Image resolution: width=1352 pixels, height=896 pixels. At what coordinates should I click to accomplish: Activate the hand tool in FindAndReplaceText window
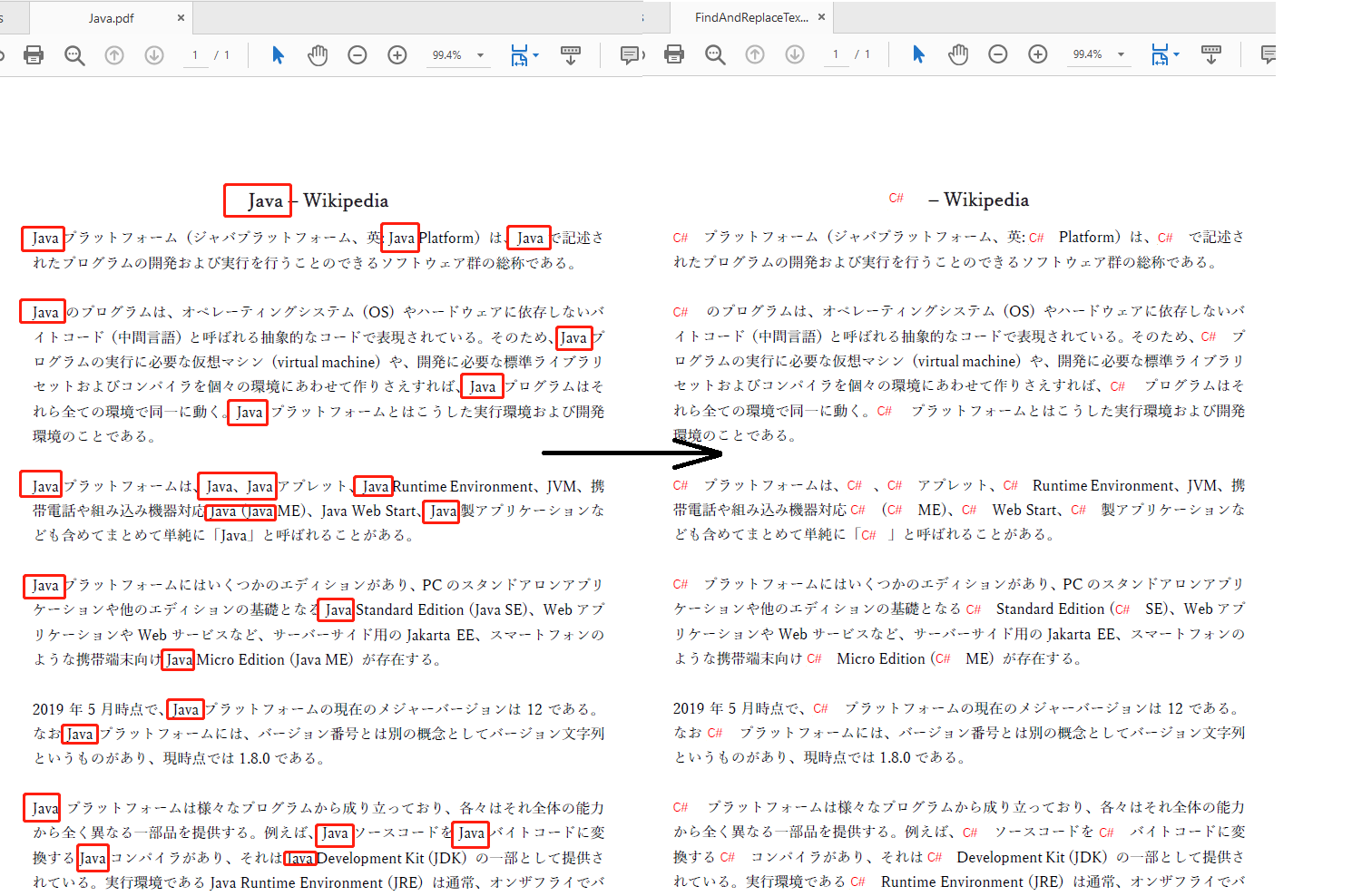pyautogui.click(x=958, y=54)
